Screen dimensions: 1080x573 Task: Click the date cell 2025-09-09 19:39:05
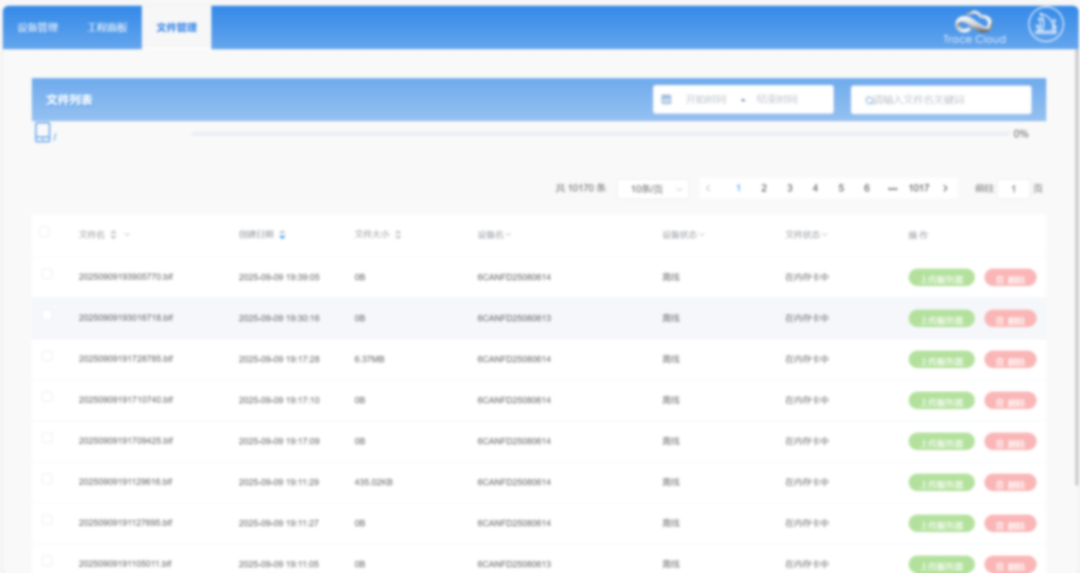tap(279, 278)
